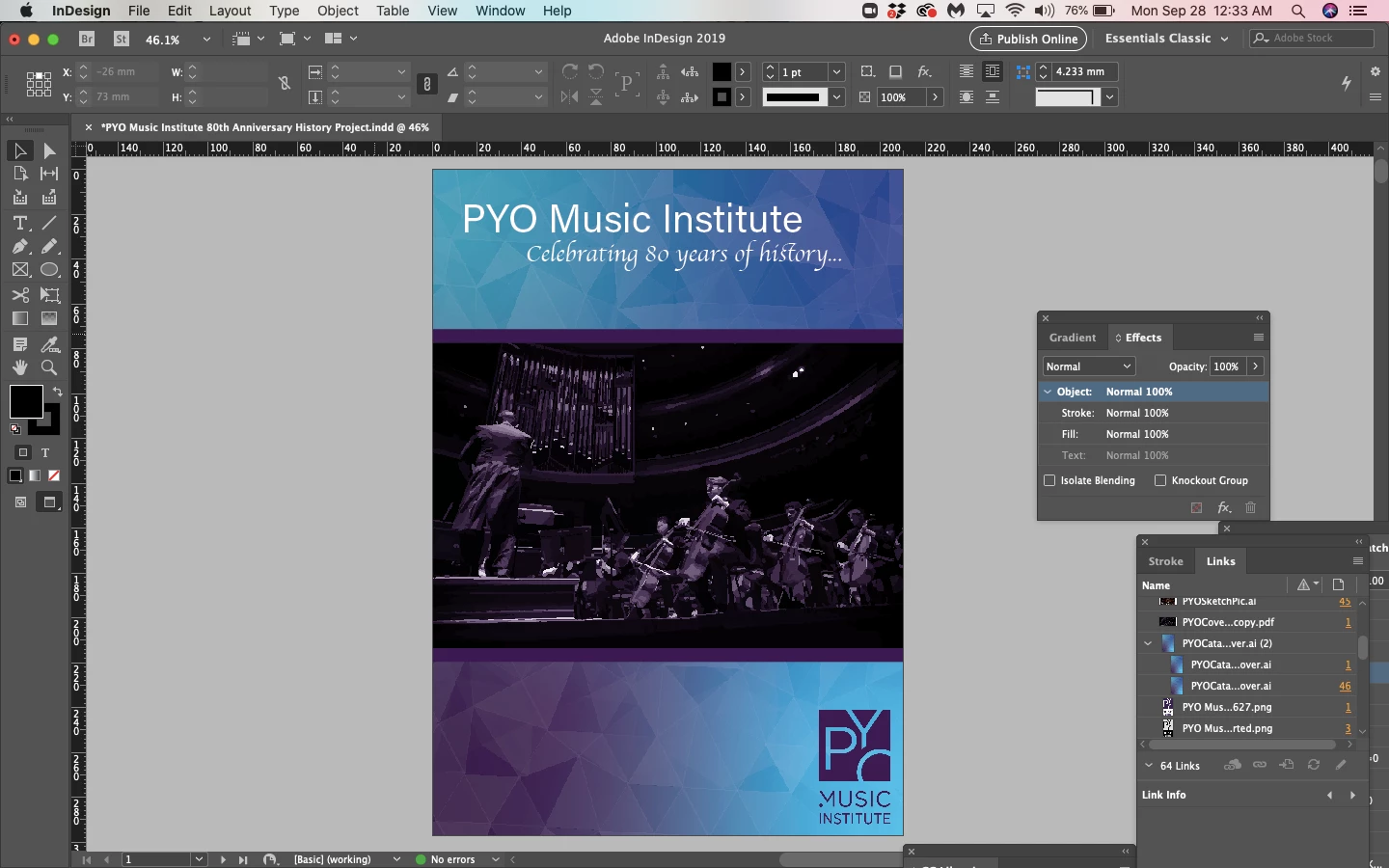This screenshot has width=1389, height=868.
Task: Click the Edit Original pencil icon
Action: point(1341,765)
